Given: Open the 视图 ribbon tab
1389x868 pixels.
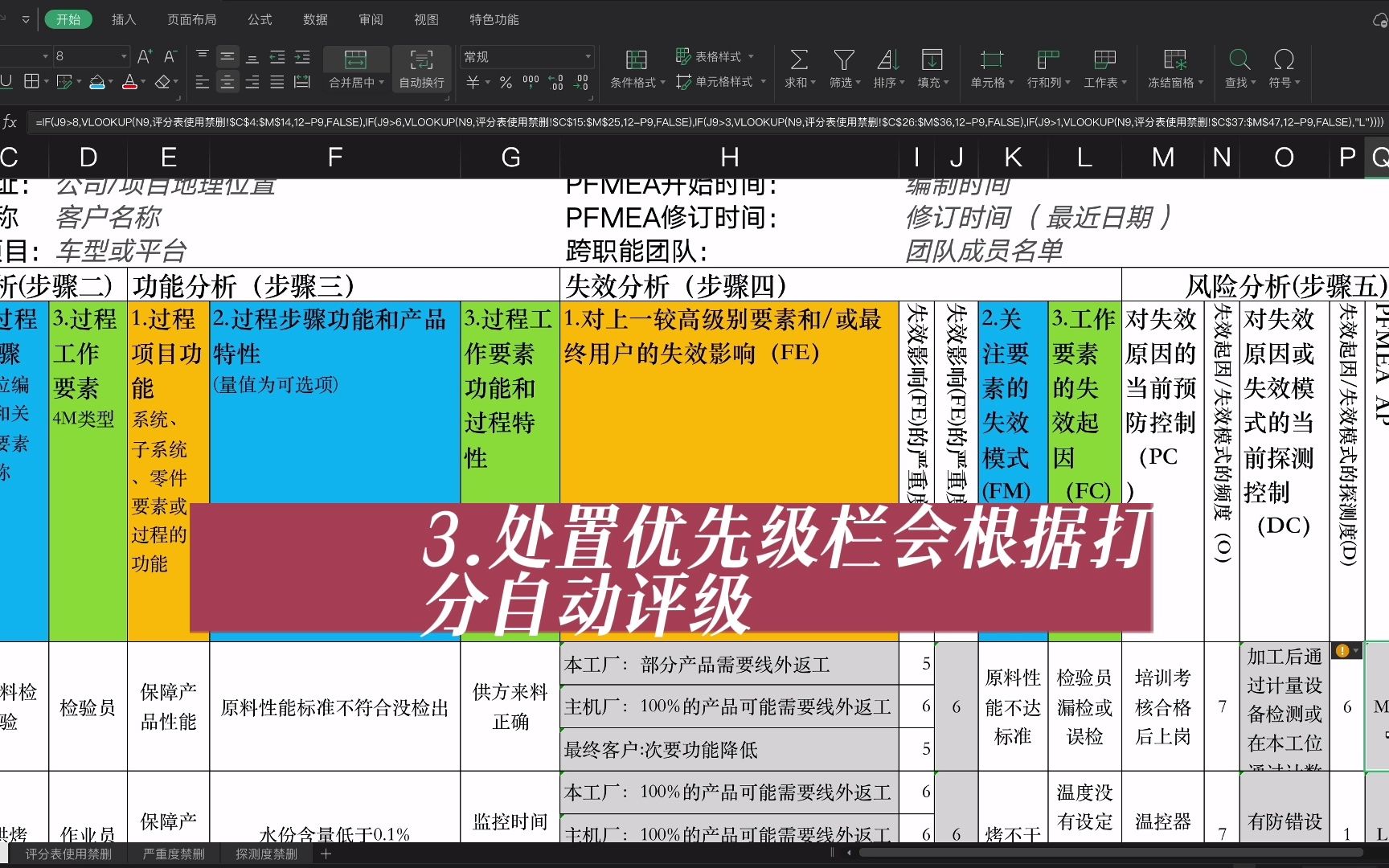Looking at the screenshot, I should [426, 19].
